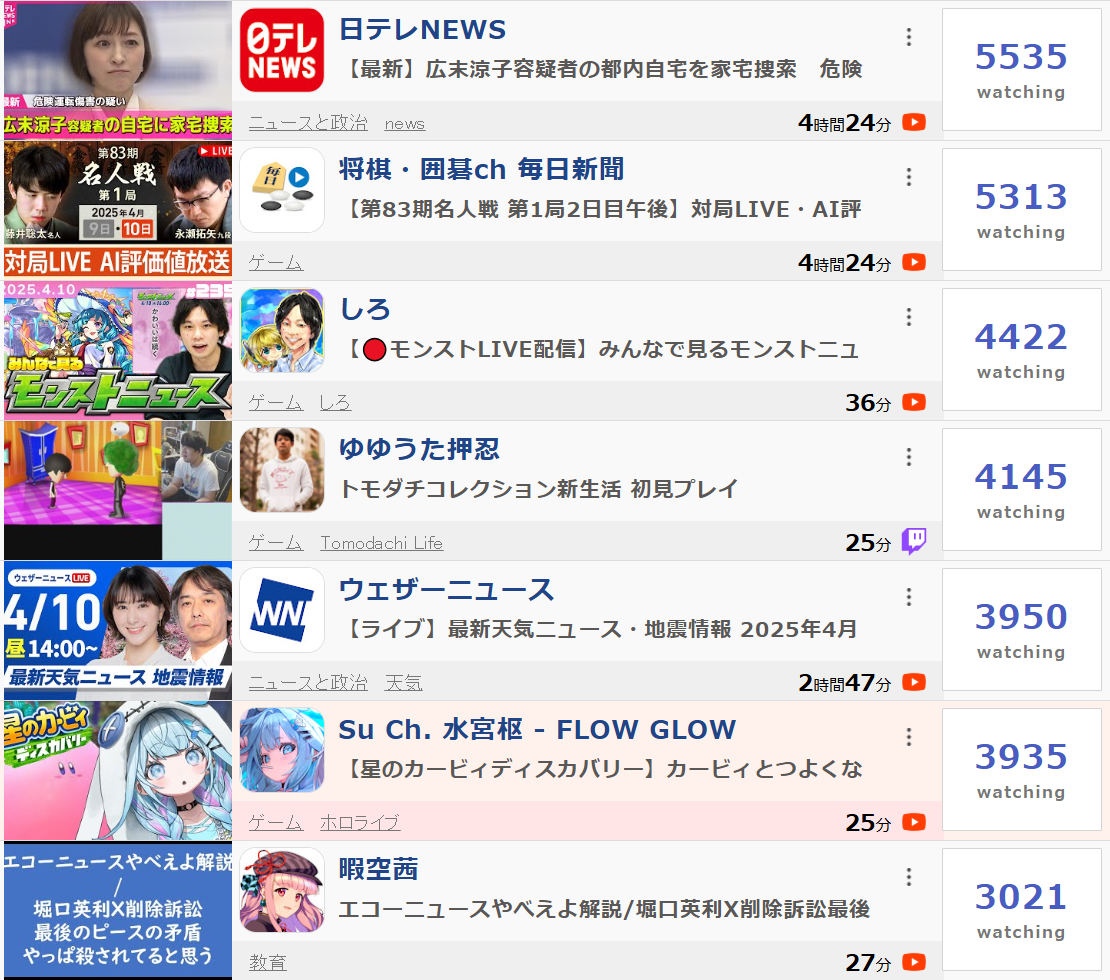This screenshot has width=1110, height=980.
Task: Open the 暇空茜 channel avatar
Action: 282,890
